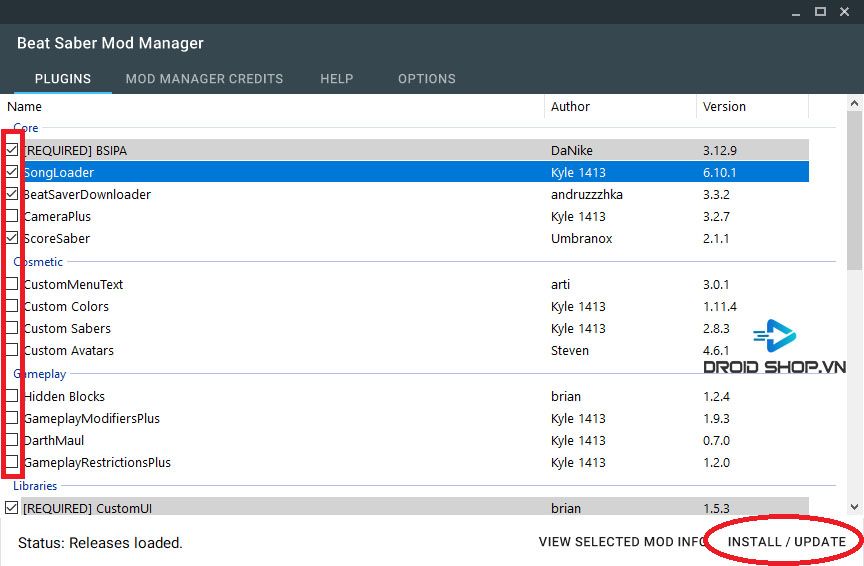Select the Hidden Blocks row name

point(64,396)
